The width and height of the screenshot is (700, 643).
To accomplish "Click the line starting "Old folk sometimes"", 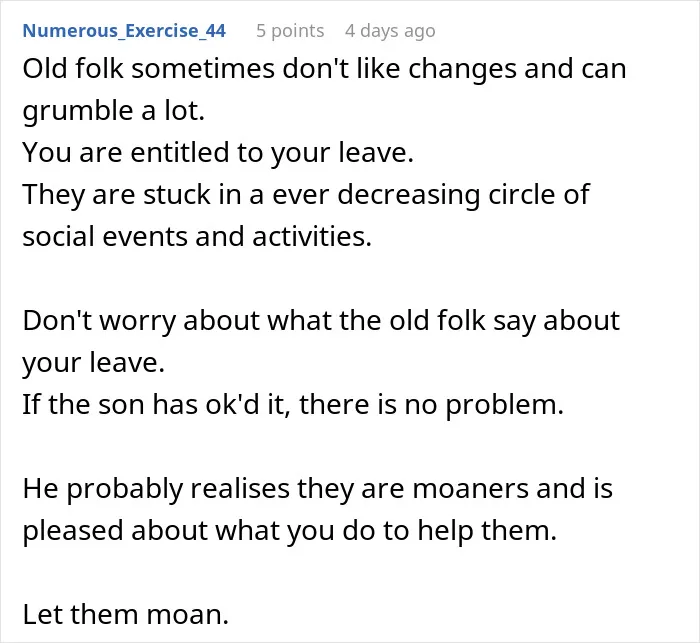I will point(325,69).
